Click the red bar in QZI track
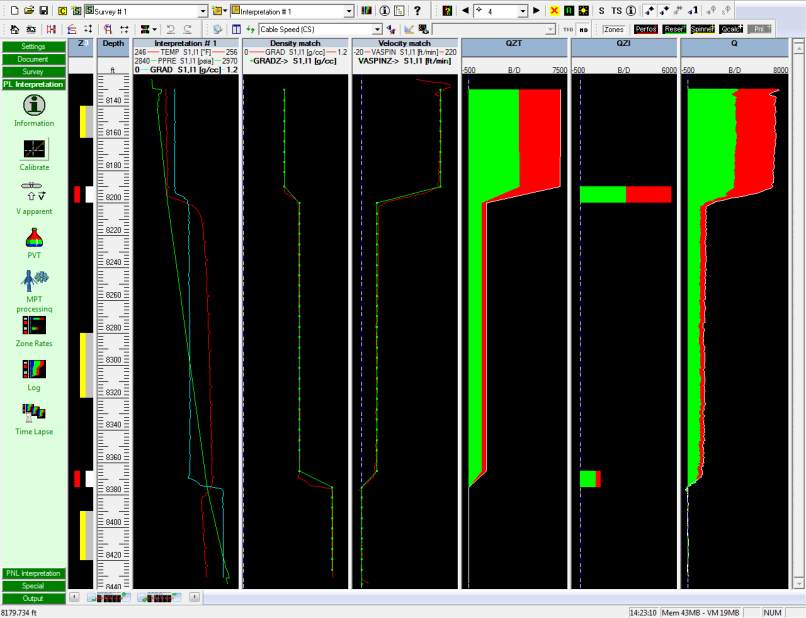 pyautogui.click(x=648, y=195)
